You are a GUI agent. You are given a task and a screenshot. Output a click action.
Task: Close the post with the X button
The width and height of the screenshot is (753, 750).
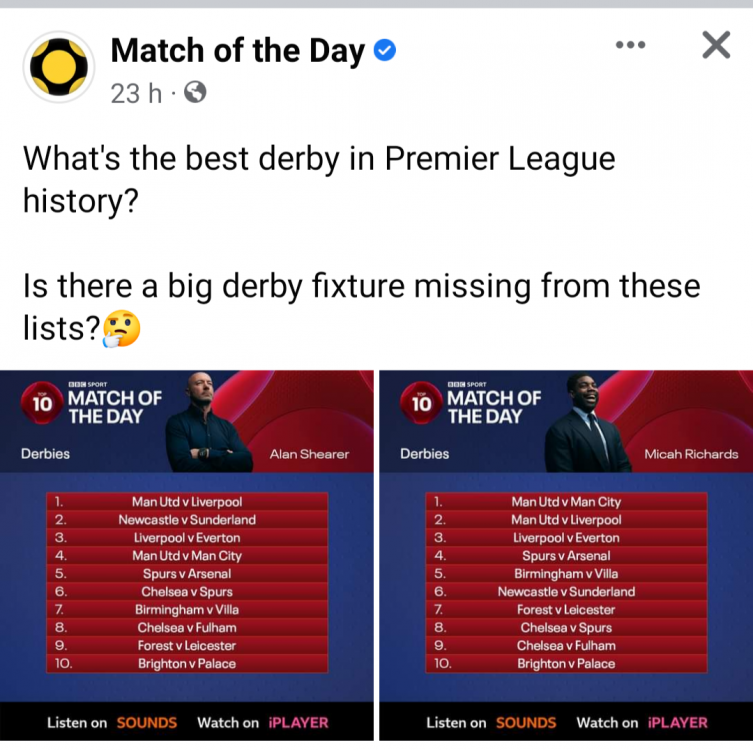point(716,45)
